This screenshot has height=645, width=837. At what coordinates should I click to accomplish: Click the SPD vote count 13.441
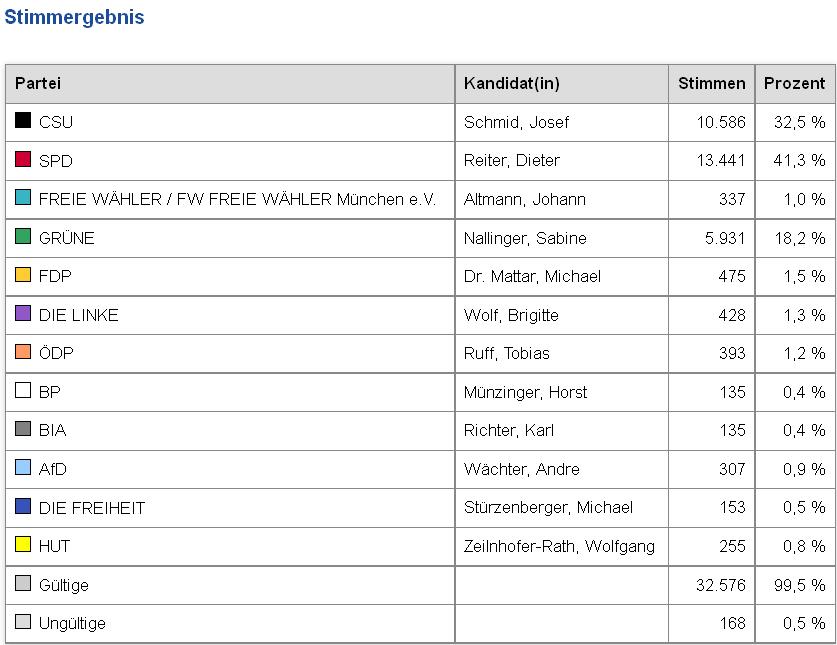pyautogui.click(x=720, y=161)
